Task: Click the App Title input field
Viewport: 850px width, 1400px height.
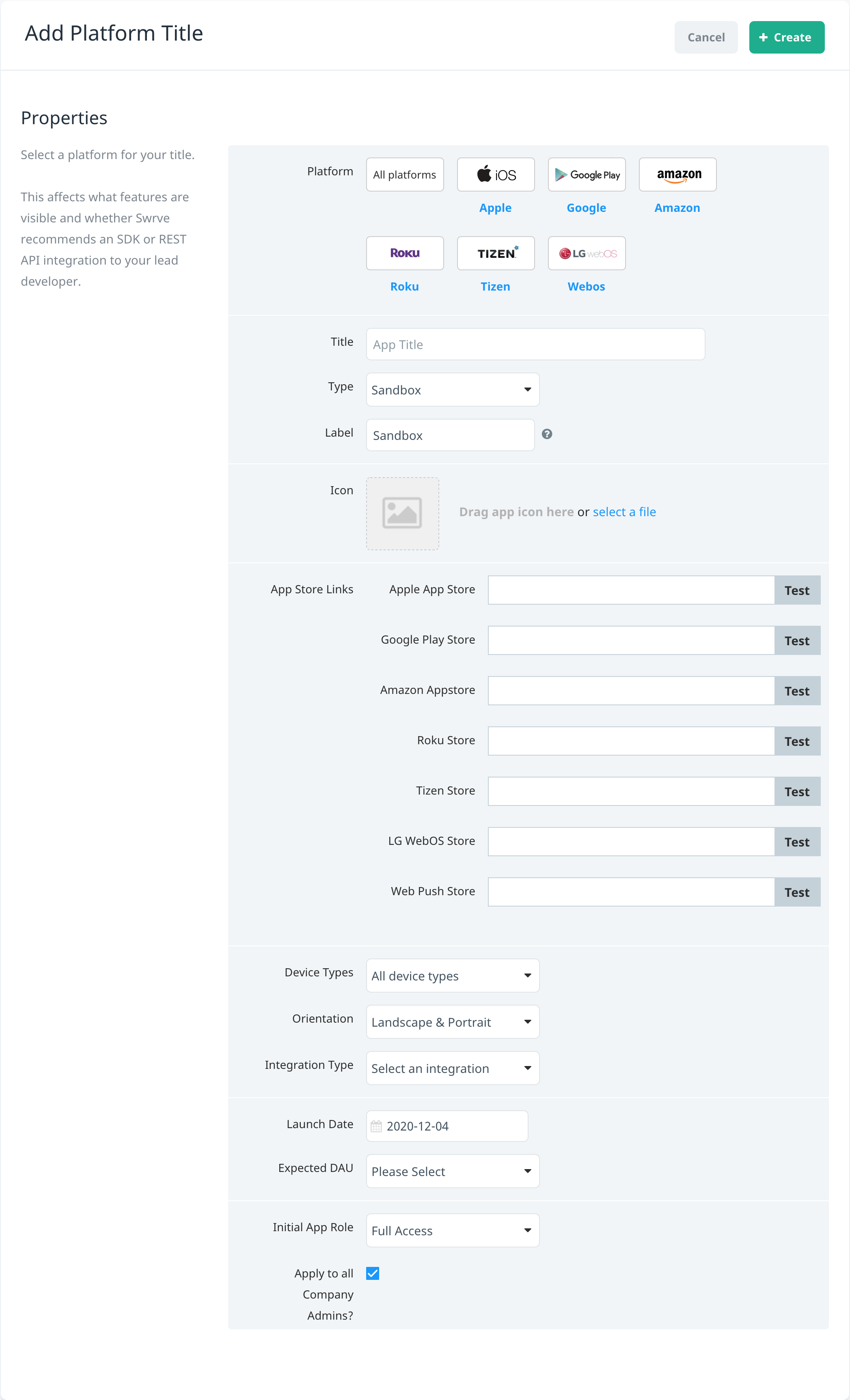Action: click(x=535, y=344)
